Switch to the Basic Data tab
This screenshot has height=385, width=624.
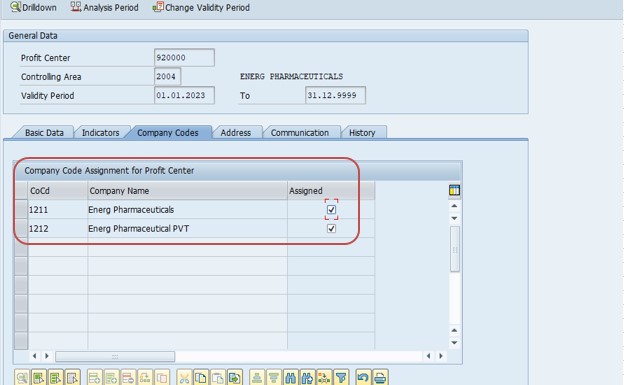coord(44,133)
